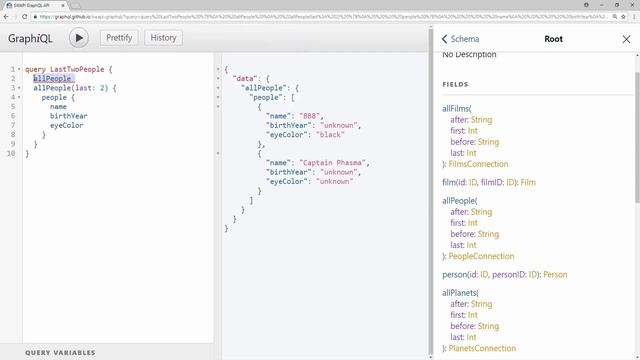The width and height of the screenshot is (640, 360).
Task: Fold the top-level result JSON brace
Action: (x=218, y=69)
